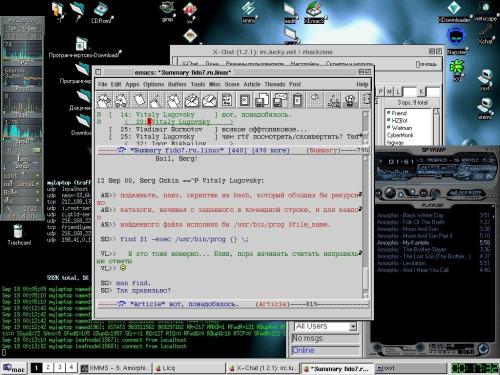The image size is (500, 375).
Task: Launch the XEmacs desktop icon
Action: pyautogui.click(x=314, y=13)
